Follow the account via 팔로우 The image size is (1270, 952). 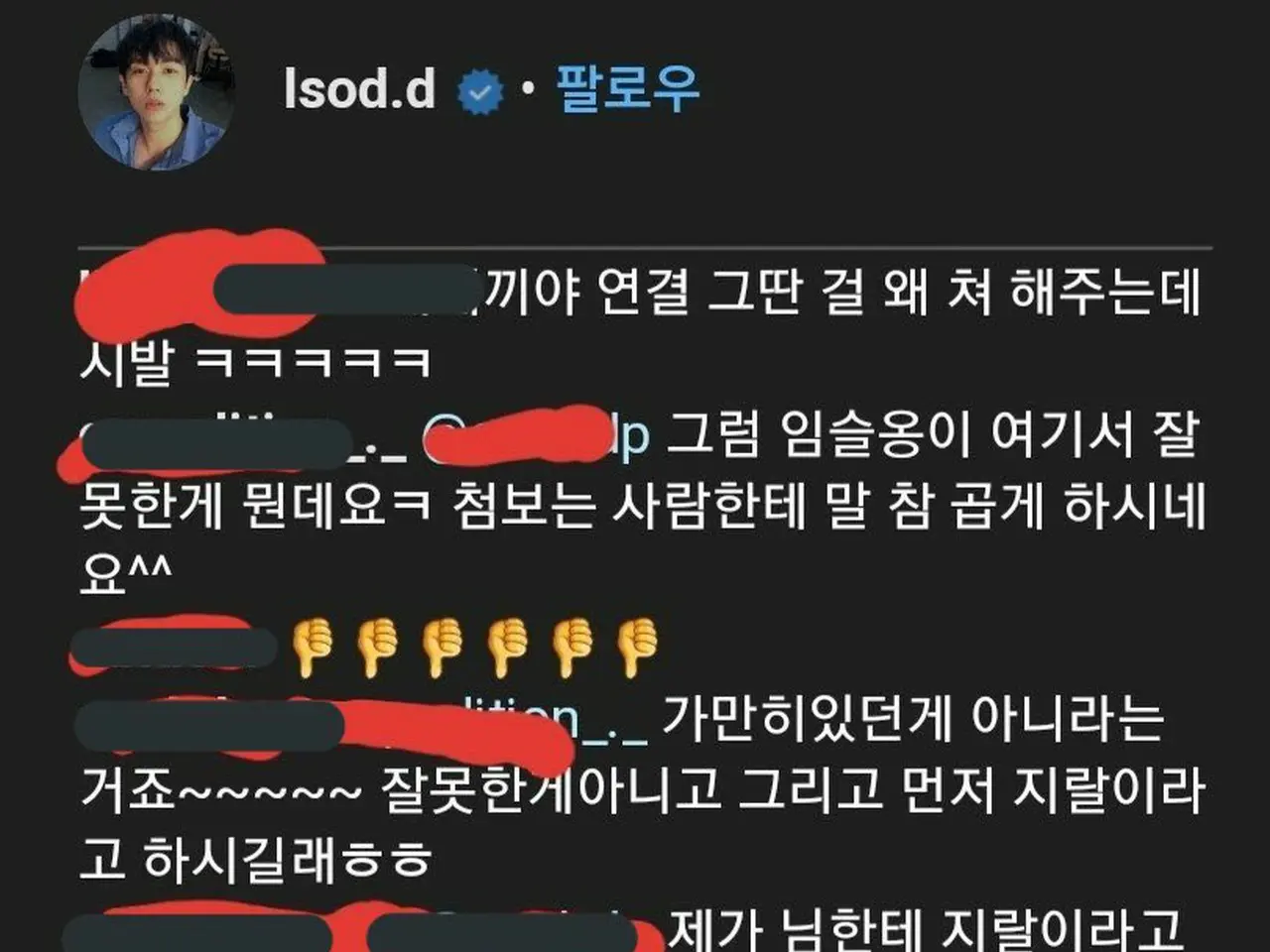point(628,88)
